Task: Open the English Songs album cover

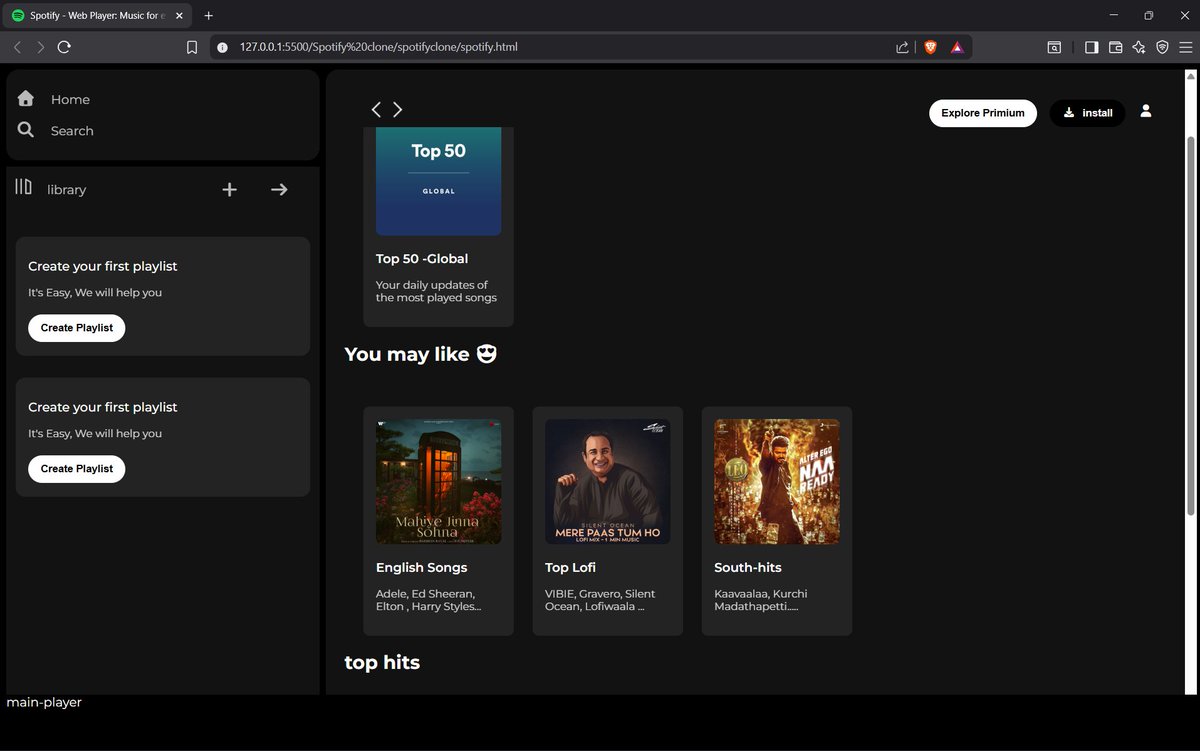Action: click(439, 482)
